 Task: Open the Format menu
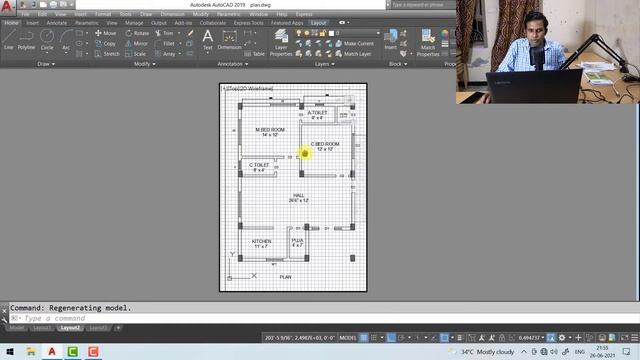click(103, 14)
